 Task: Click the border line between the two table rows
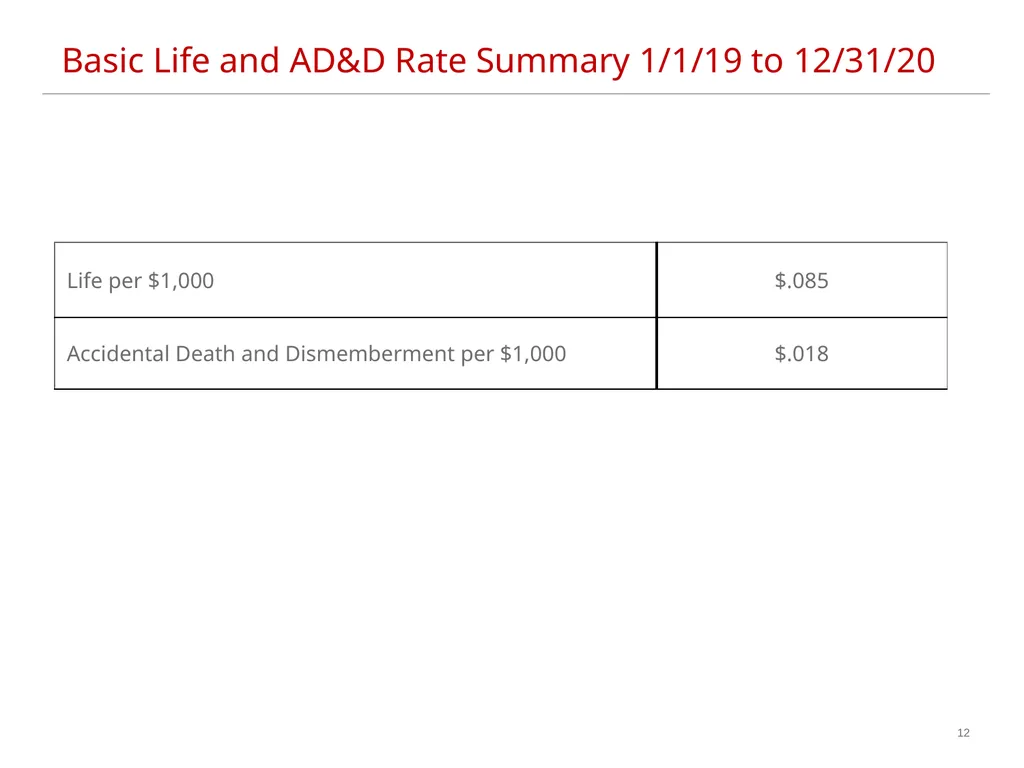pyautogui.click(x=501, y=317)
